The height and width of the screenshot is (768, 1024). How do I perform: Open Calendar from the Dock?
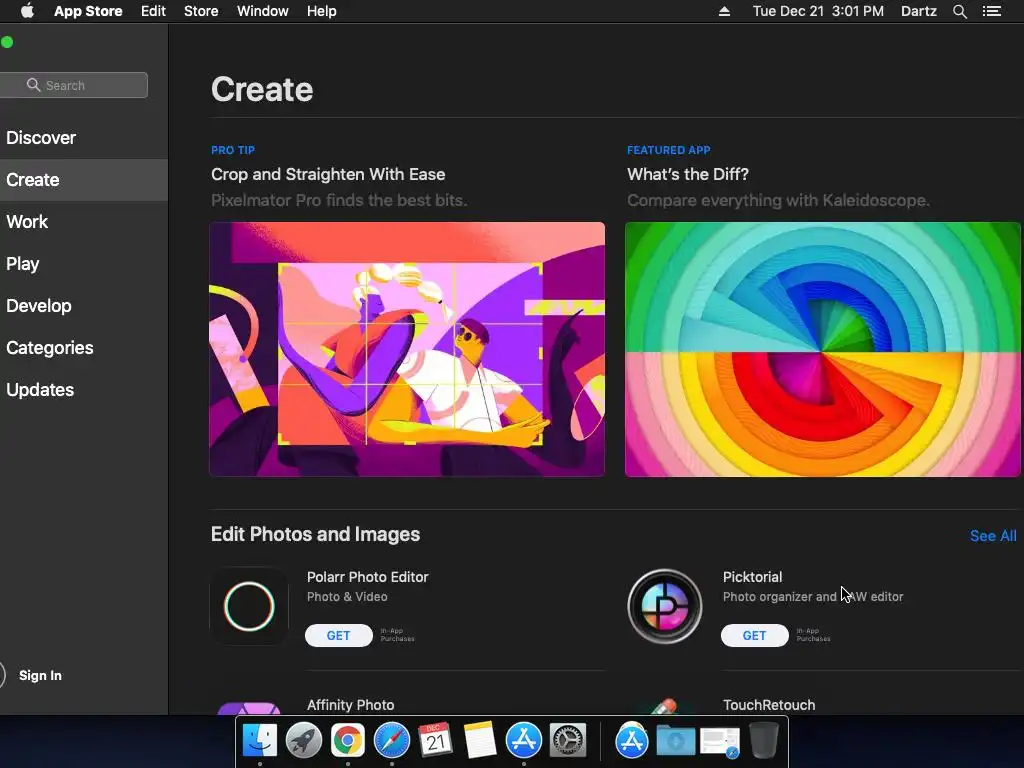[436, 741]
